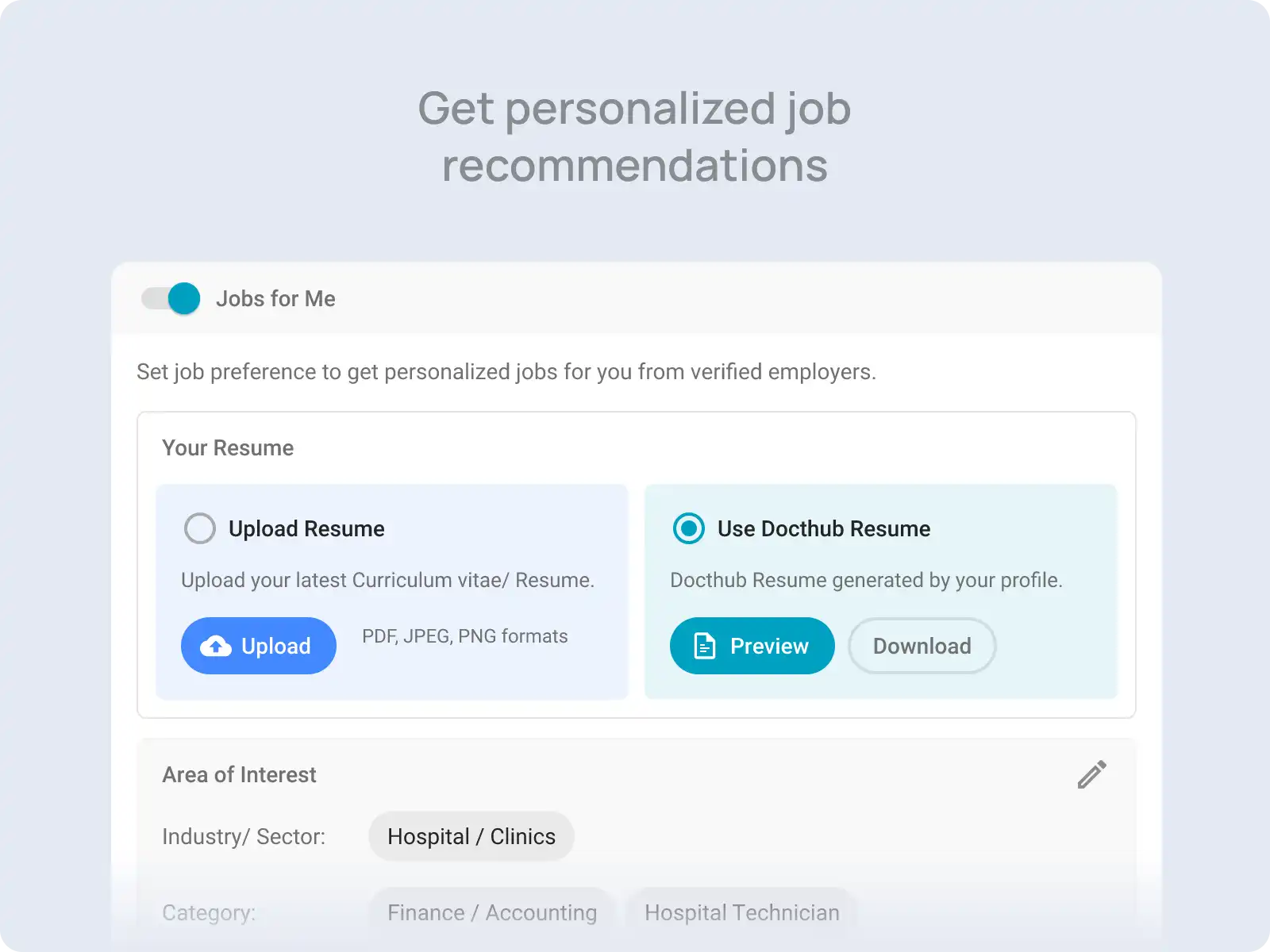
Task: Select the Upload Resume radio button
Action: [x=200, y=528]
